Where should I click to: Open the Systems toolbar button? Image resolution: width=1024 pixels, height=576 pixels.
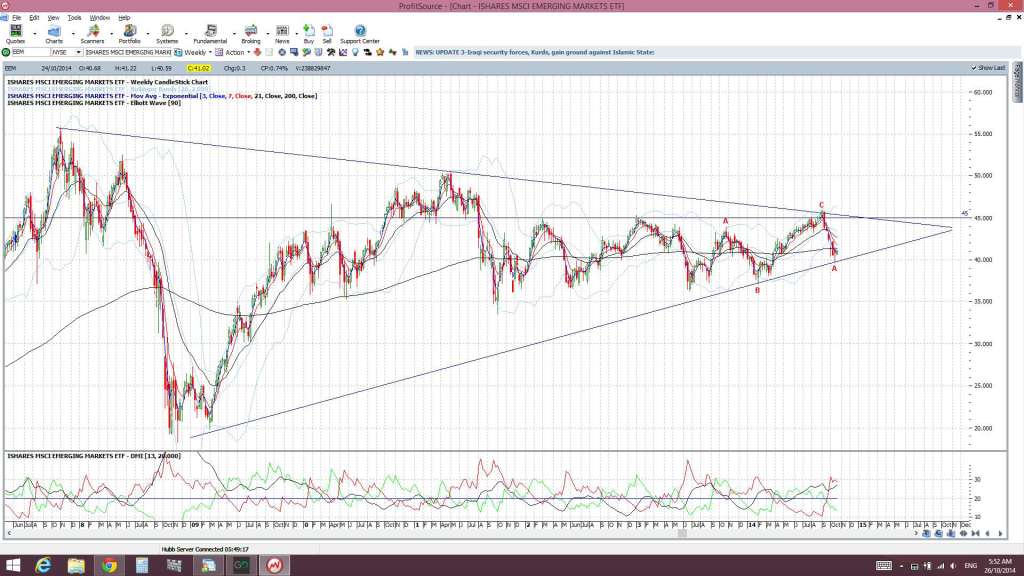[x=167, y=34]
